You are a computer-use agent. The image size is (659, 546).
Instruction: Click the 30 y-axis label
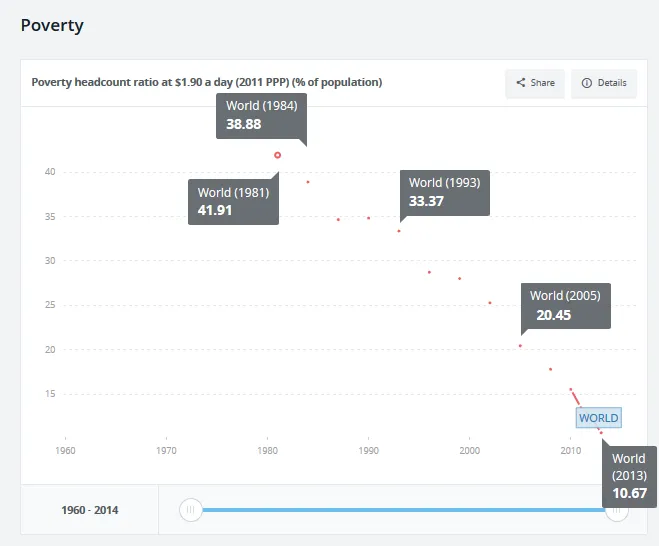50,261
